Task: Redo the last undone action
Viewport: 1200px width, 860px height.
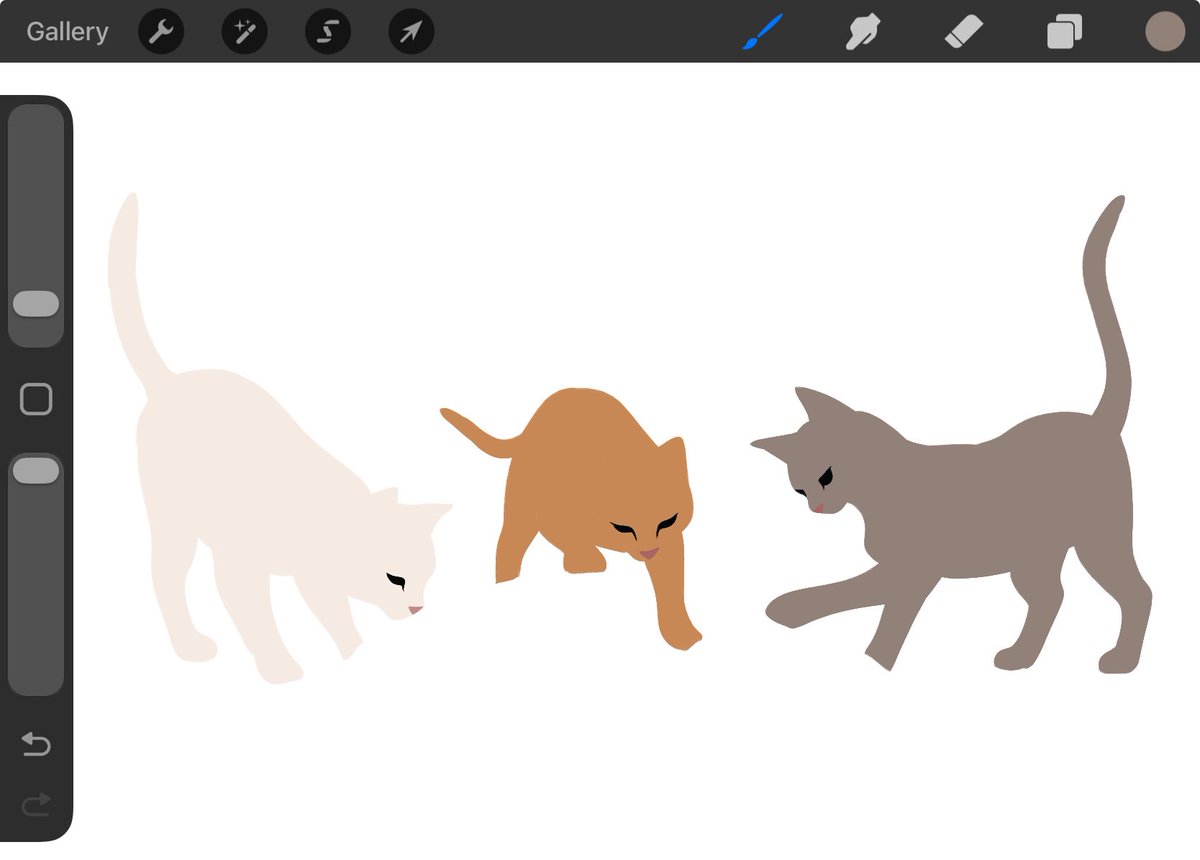Action: click(x=36, y=805)
